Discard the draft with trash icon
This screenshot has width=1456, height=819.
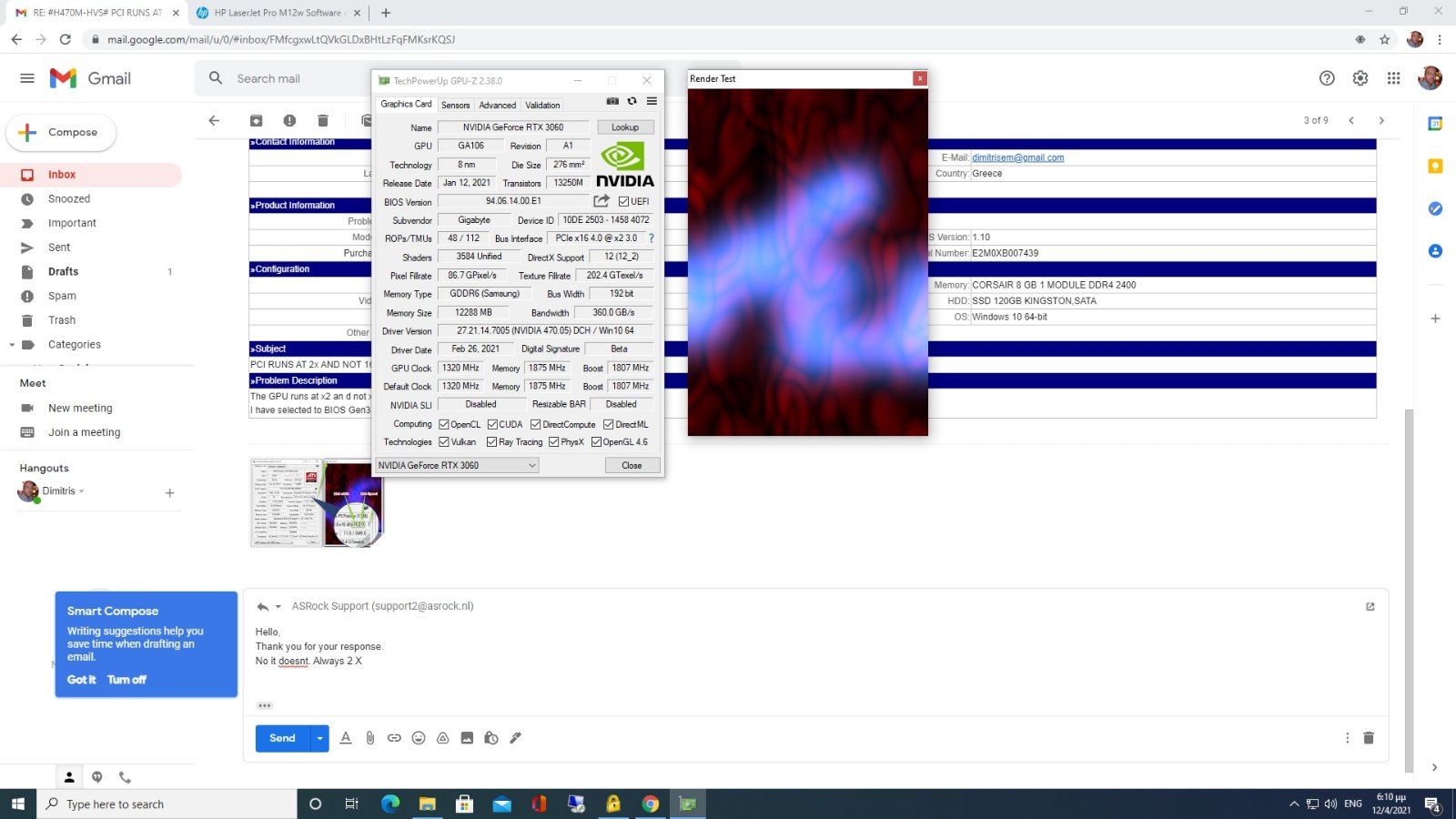[x=1368, y=738]
